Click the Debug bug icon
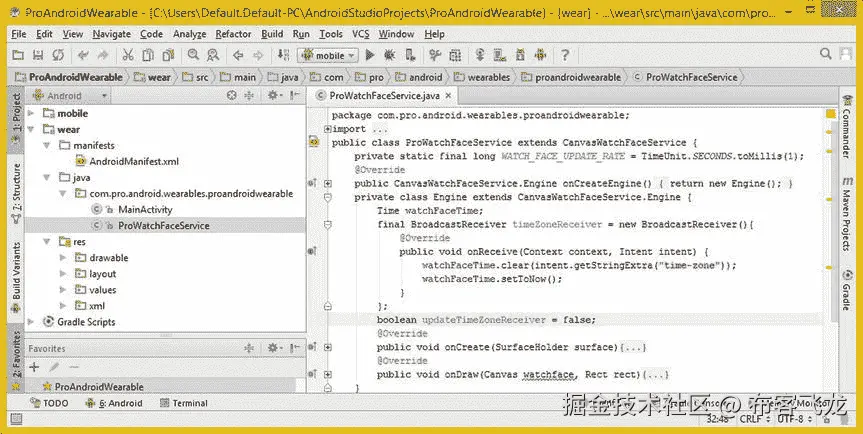 [x=390, y=55]
